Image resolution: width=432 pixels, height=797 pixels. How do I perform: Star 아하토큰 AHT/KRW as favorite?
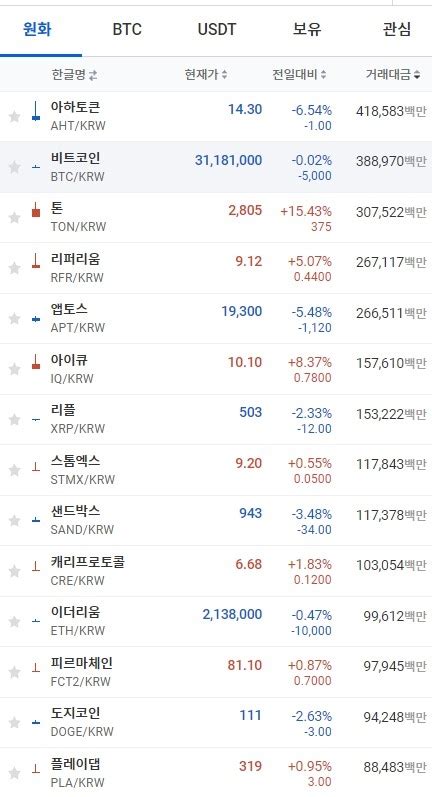click(x=14, y=116)
